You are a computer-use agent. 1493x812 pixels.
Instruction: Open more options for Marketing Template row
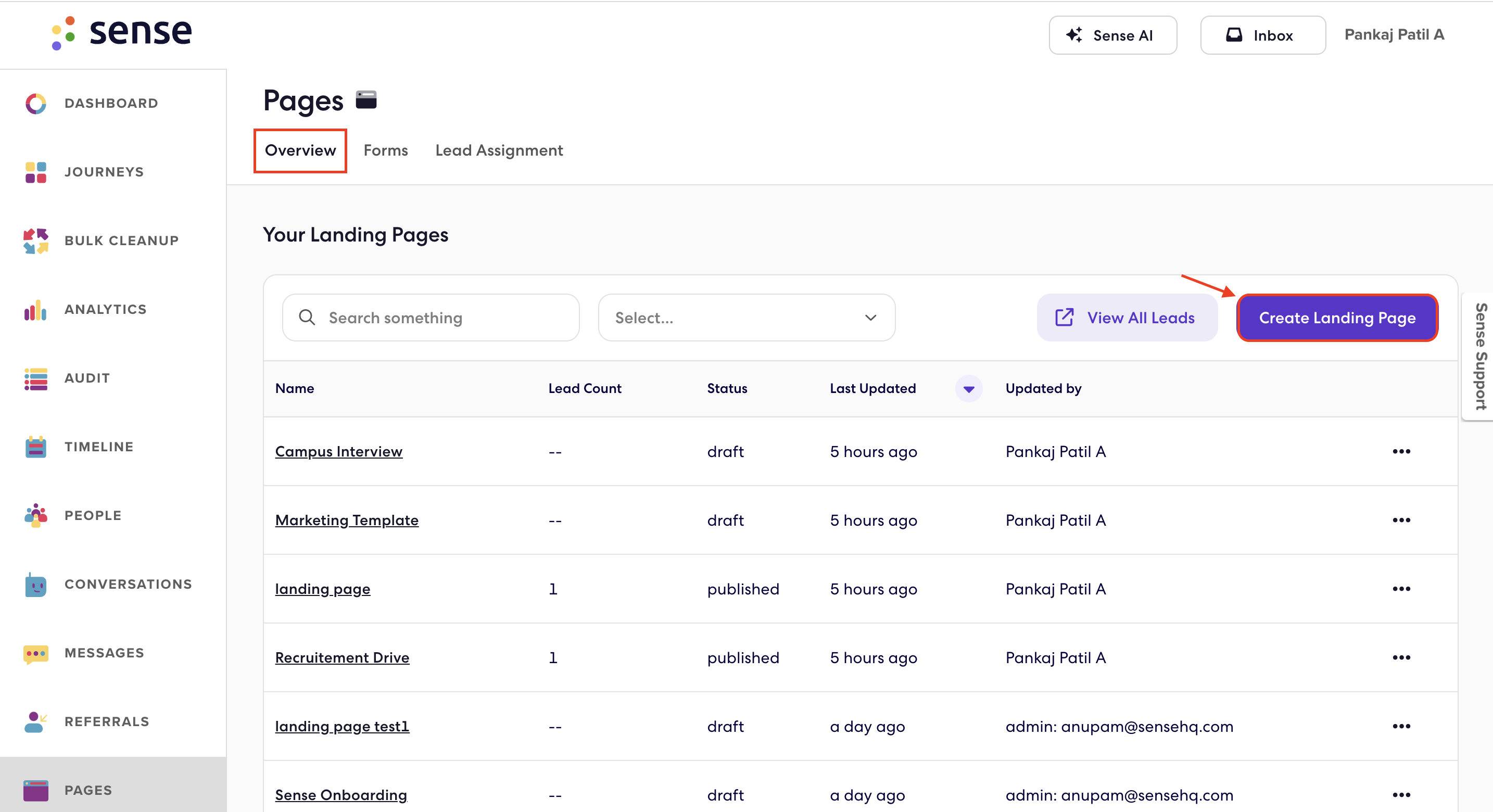coord(1401,520)
